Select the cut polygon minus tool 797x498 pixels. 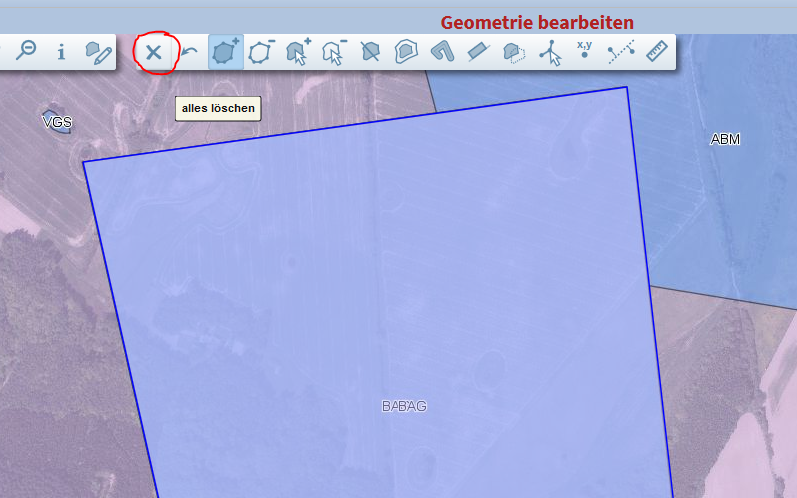pyautogui.click(x=262, y=52)
